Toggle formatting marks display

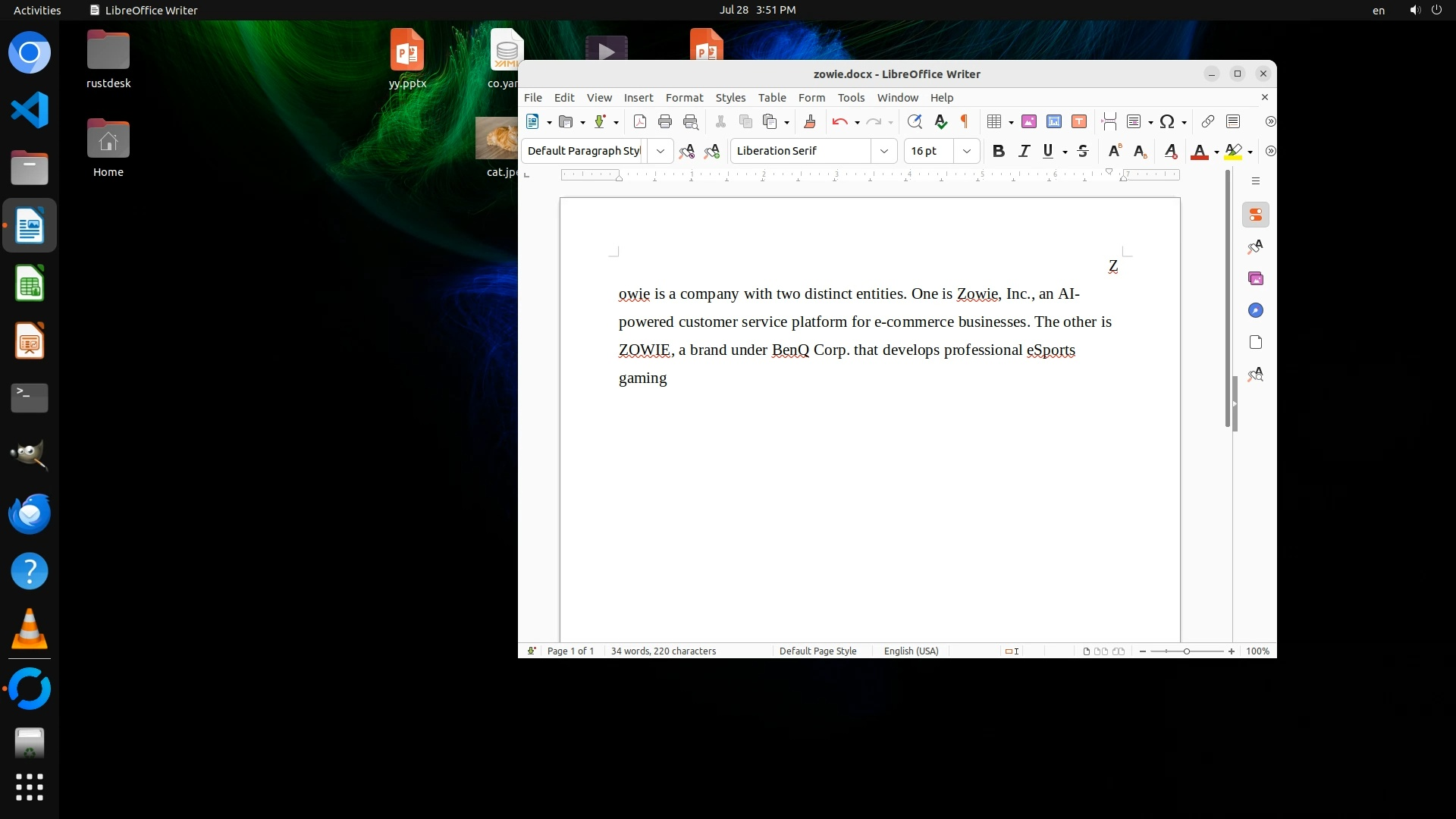click(965, 121)
